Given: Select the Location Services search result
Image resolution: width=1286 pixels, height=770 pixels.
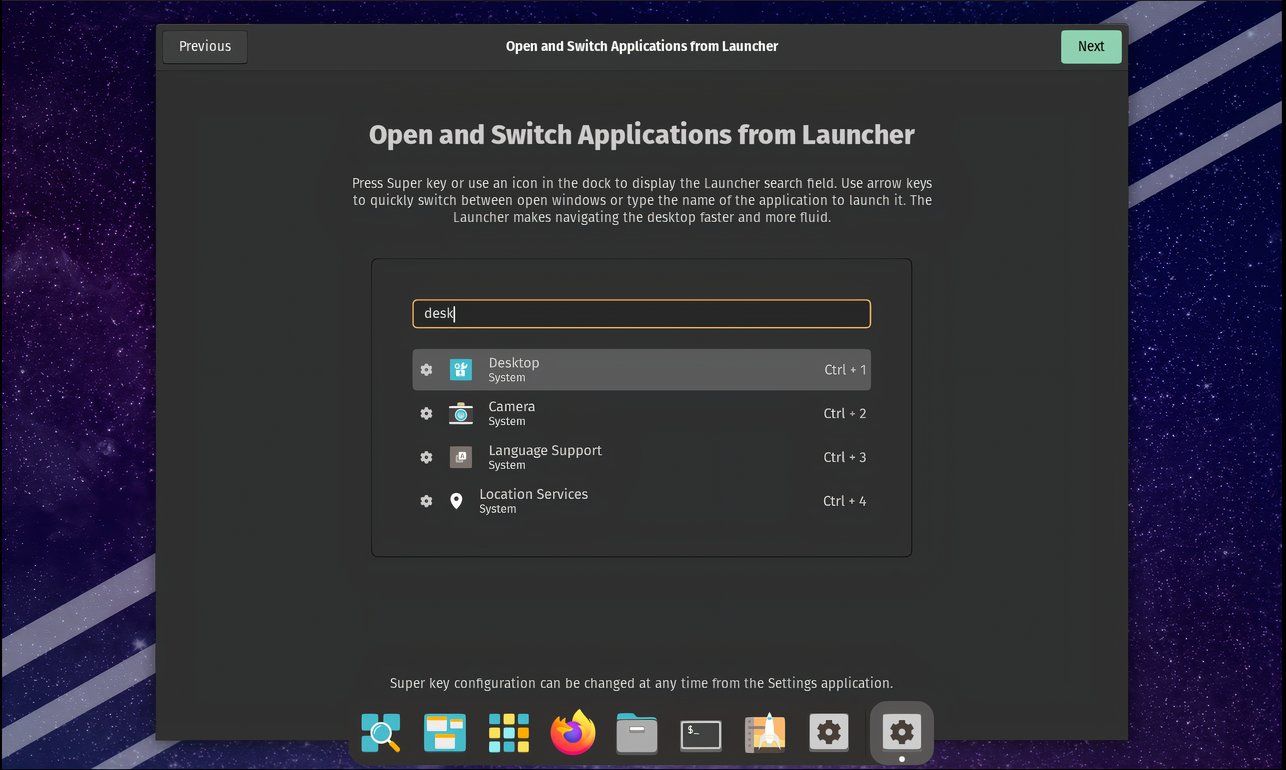Looking at the screenshot, I should coord(641,500).
